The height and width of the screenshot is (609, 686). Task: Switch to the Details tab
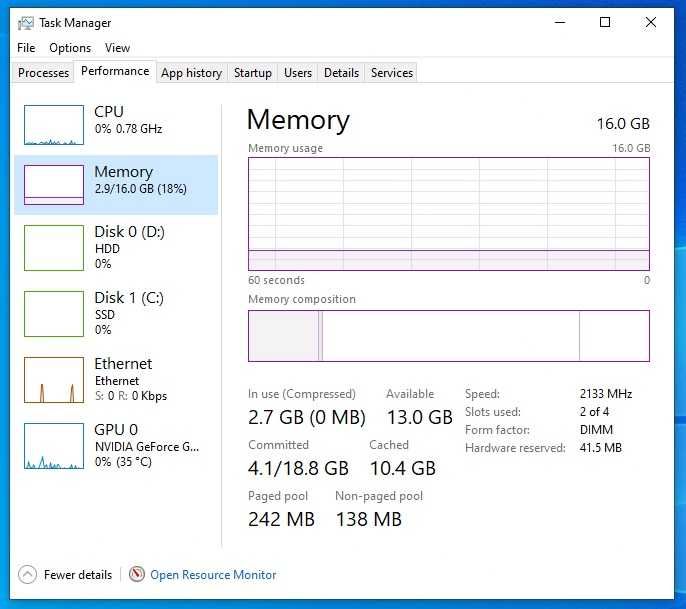341,72
